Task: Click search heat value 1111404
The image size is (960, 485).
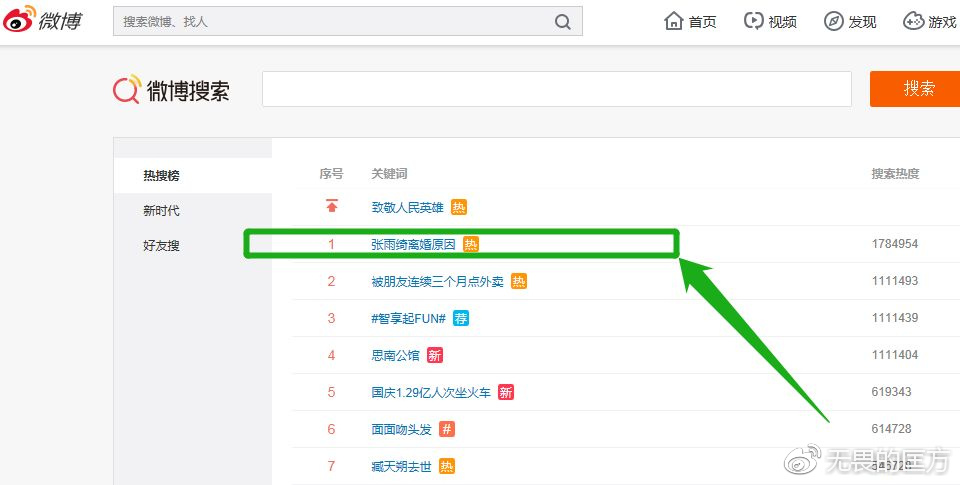Action: pos(894,355)
